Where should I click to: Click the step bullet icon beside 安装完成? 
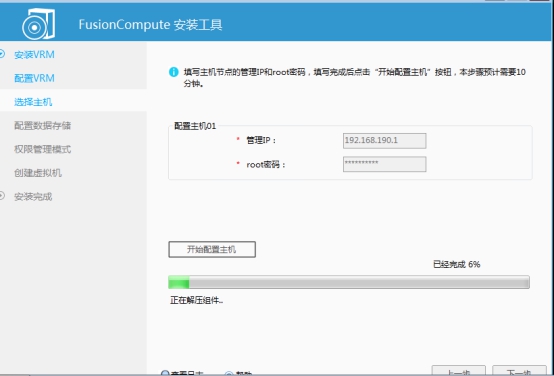coord(2,196)
